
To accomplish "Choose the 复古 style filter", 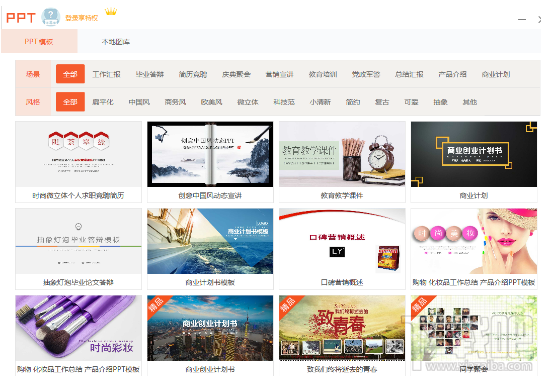I will (x=382, y=102).
